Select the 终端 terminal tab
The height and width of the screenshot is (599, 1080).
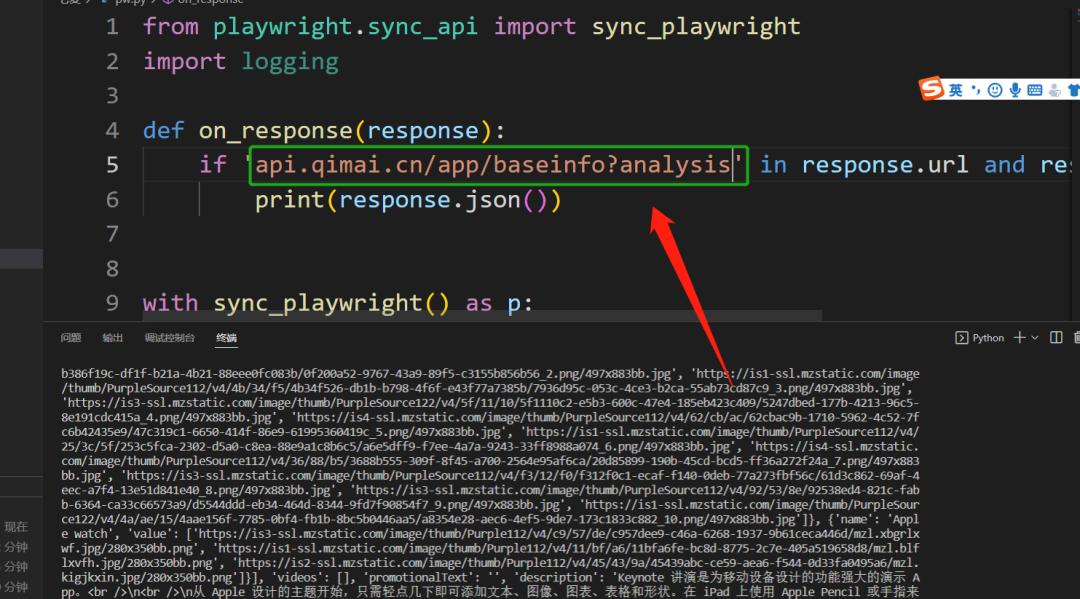pyautogui.click(x=226, y=338)
